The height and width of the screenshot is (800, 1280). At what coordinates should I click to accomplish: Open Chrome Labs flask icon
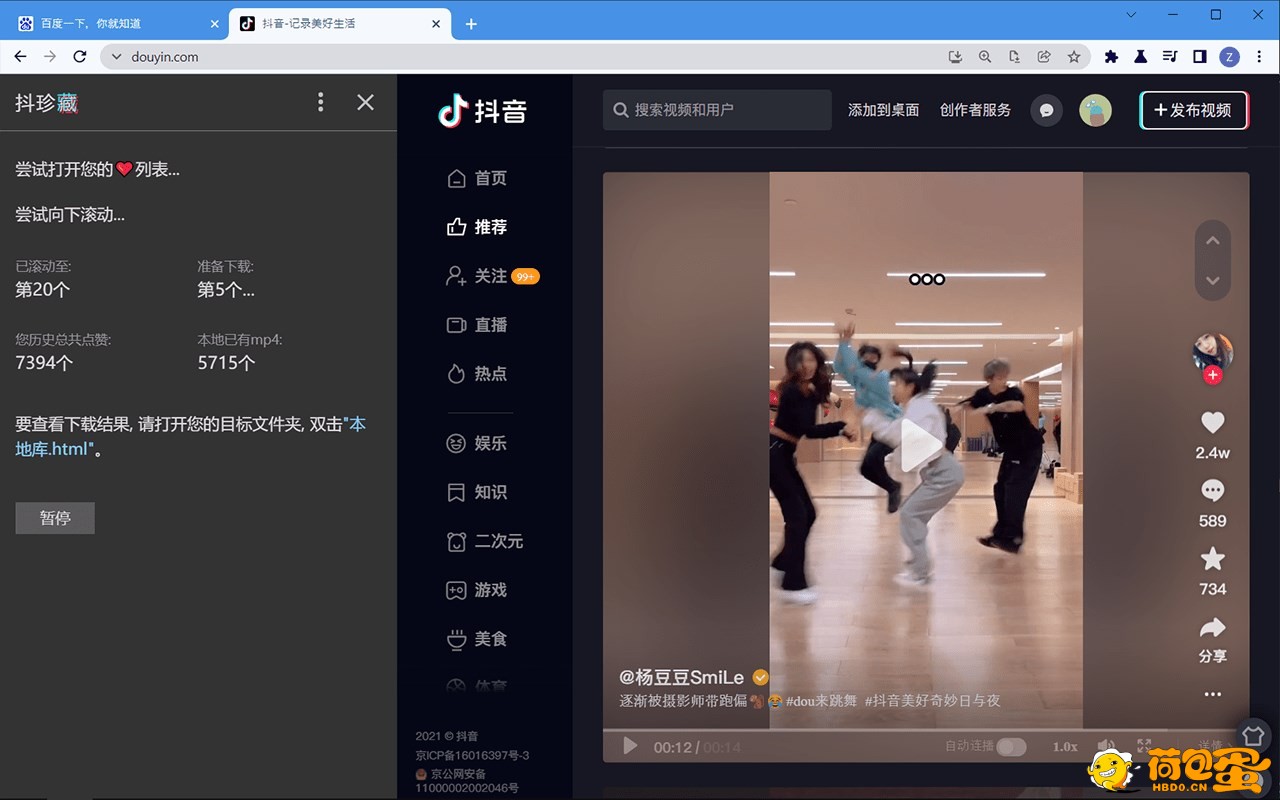(1140, 57)
